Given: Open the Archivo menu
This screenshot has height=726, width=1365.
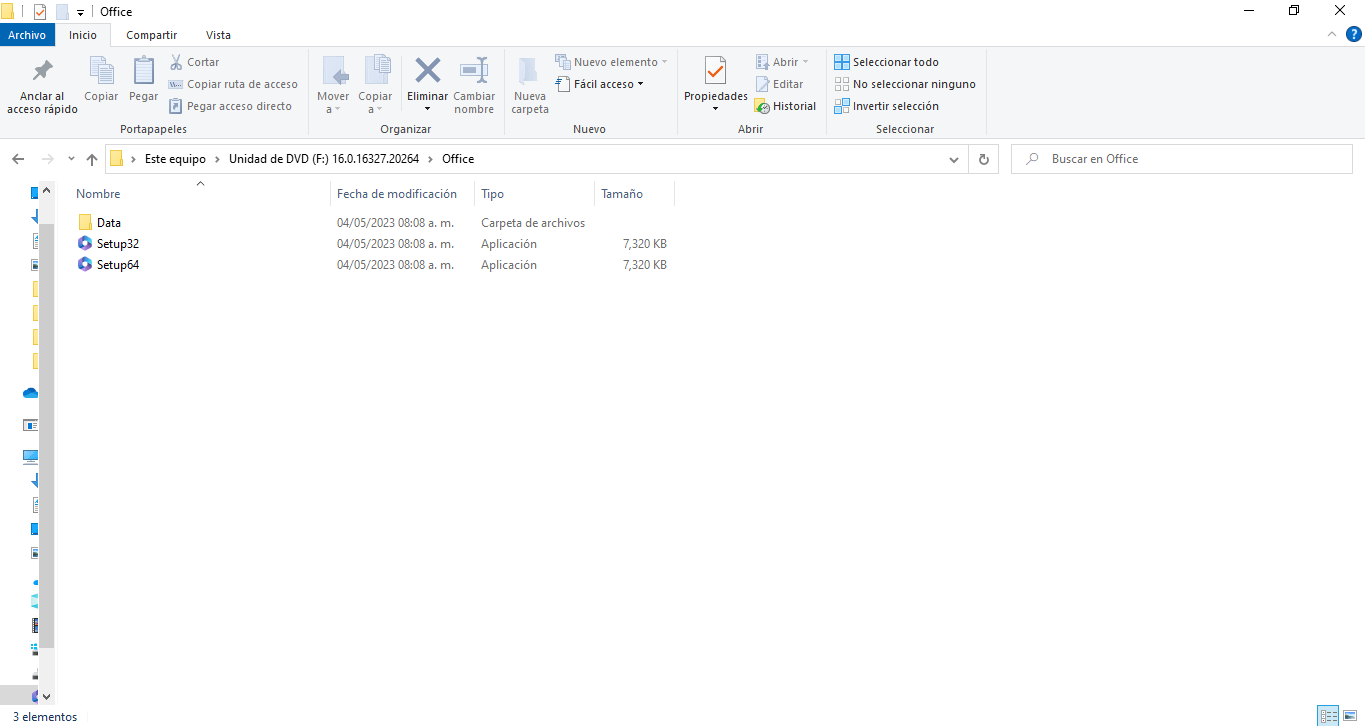Looking at the screenshot, I should click(27, 34).
